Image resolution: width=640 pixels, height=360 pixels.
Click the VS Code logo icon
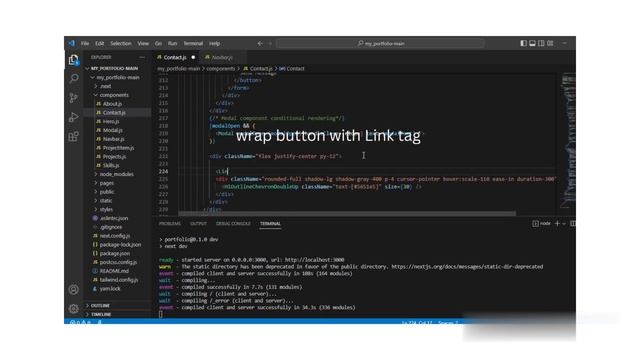[x=72, y=43]
